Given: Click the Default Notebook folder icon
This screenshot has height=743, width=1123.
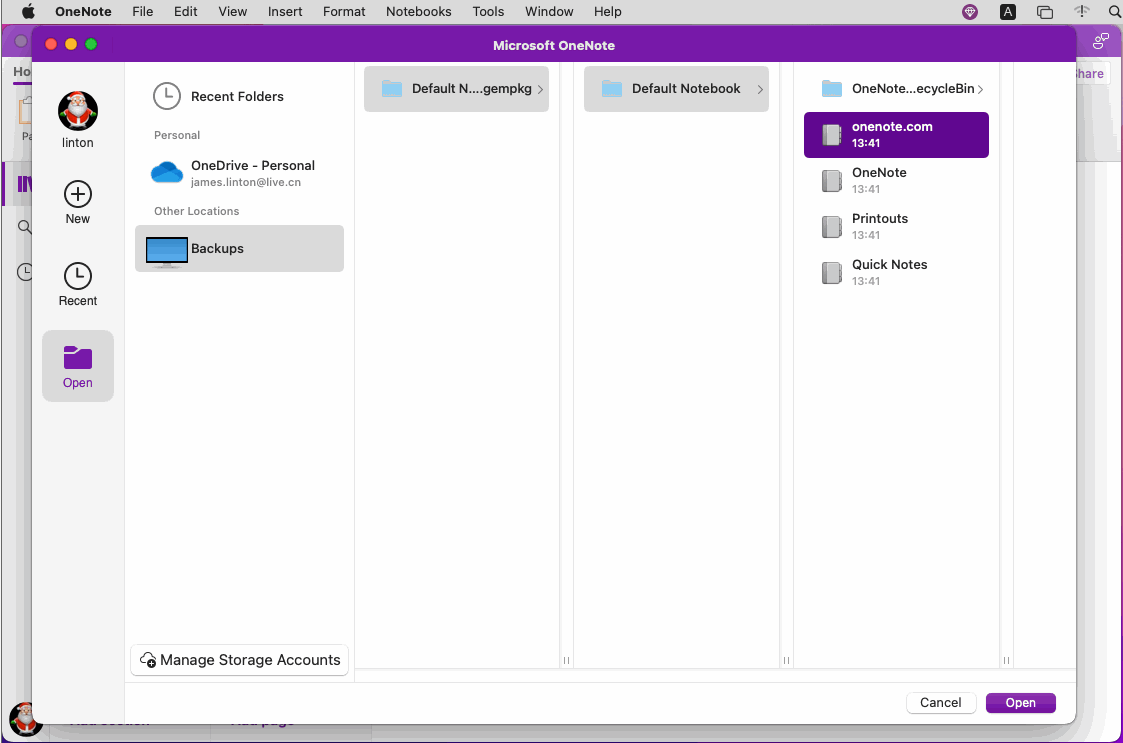Looking at the screenshot, I should [612, 89].
